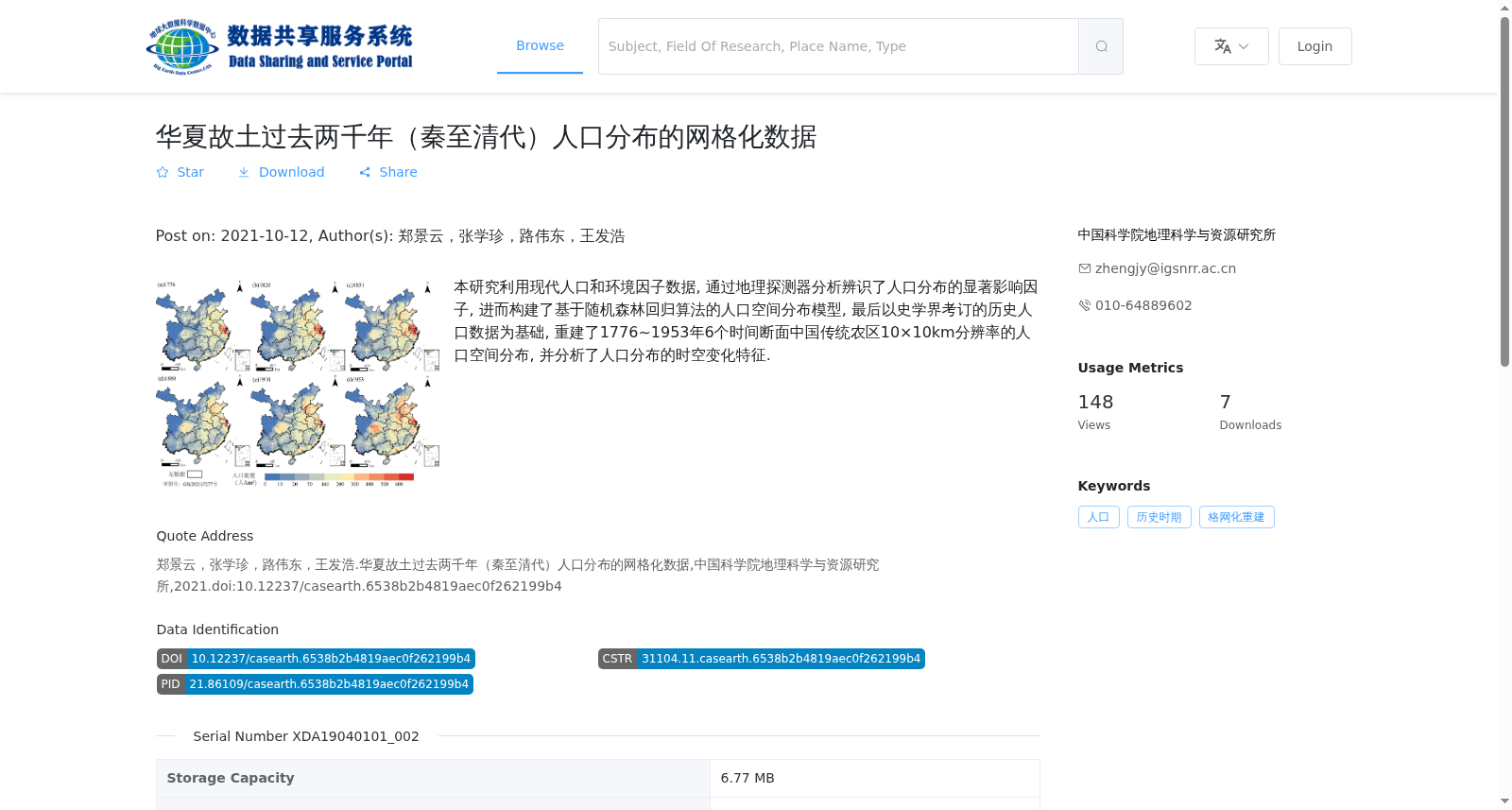Click the 7 Downloads metric
The width and height of the screenshot is (1512, 810).
click(1250, 412)
